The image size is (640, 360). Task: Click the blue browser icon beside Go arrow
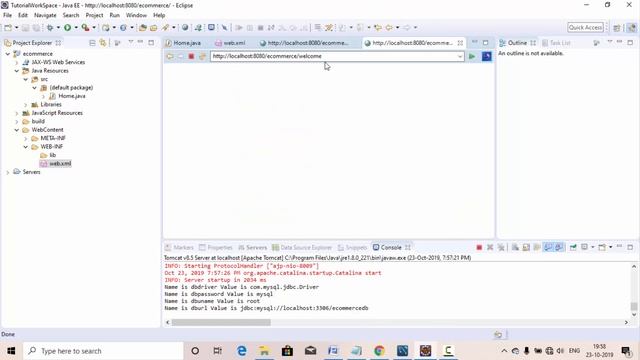click(486, 56)
